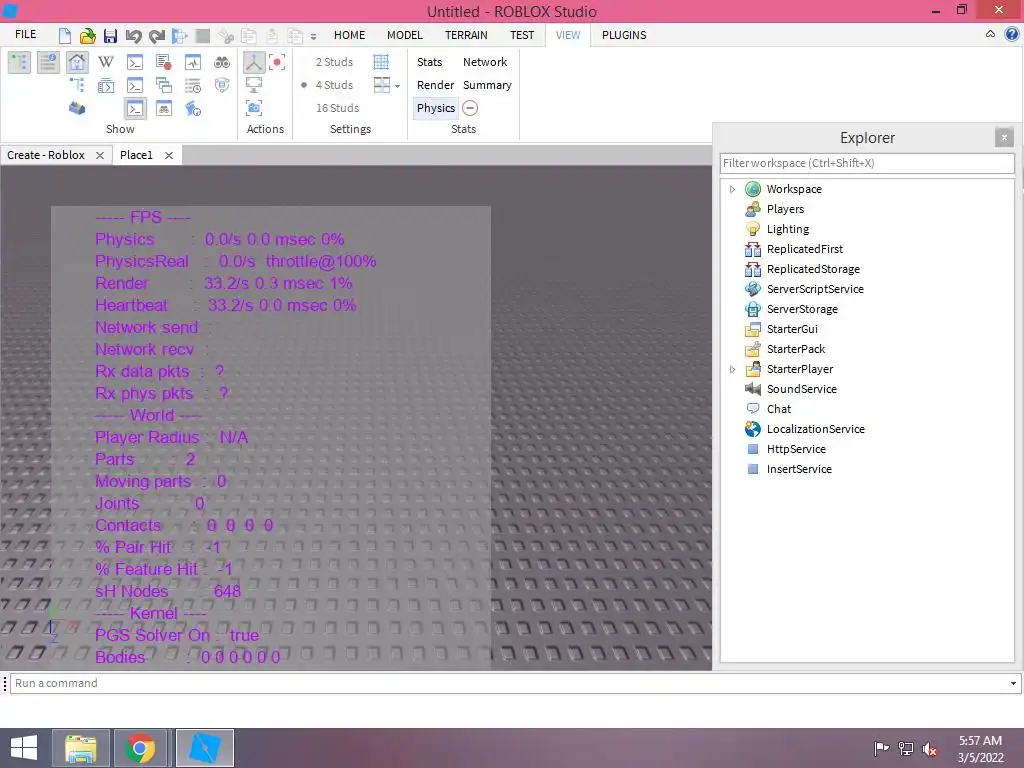Open the command bar history dropdown arrow
This screenshot has height=768, width=1024.
[x=1013, y=684]
